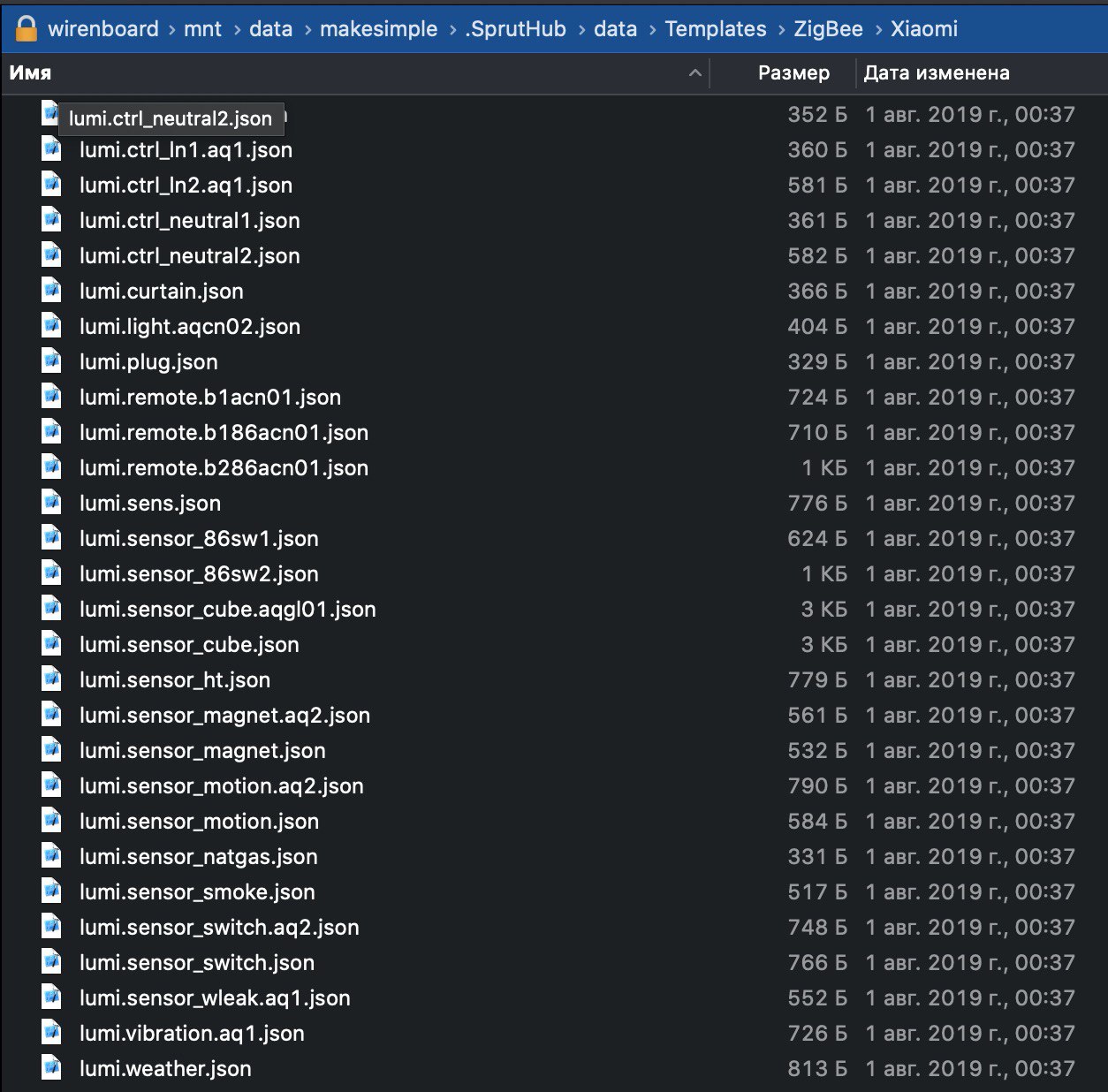
Task: Select file name lumi.weather.json
Action: 165,1069
